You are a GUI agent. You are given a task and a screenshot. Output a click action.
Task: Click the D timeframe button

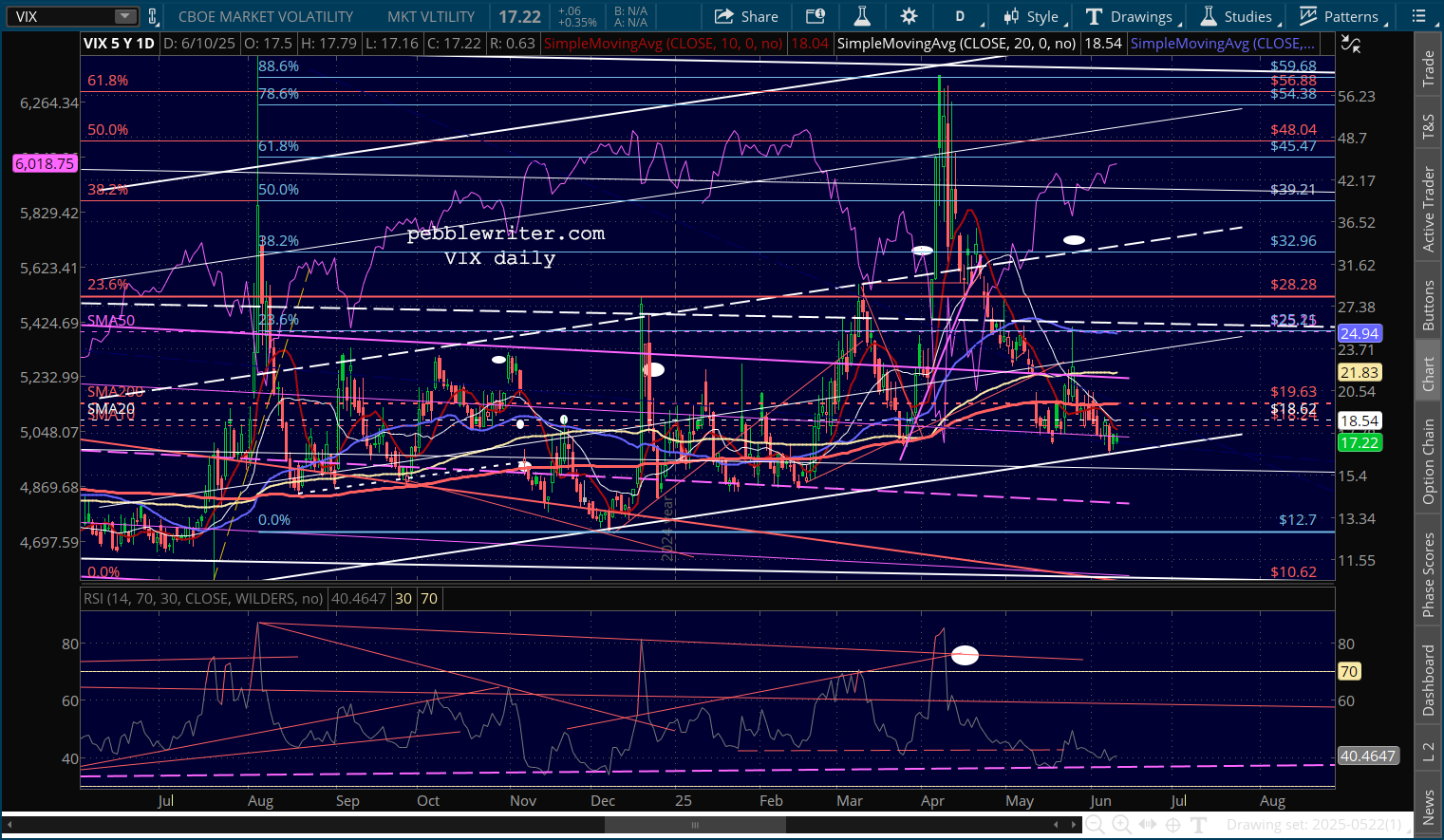coord(960,16)
